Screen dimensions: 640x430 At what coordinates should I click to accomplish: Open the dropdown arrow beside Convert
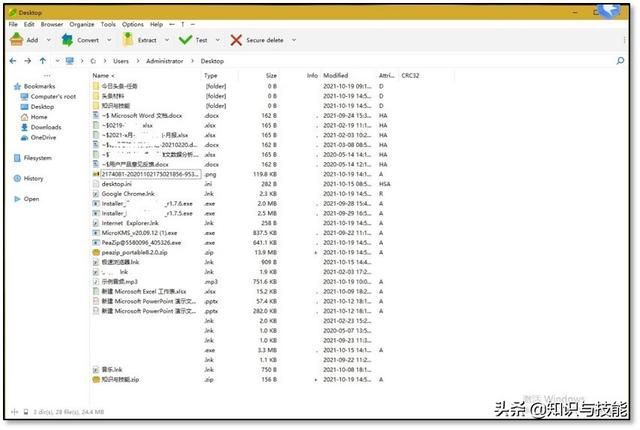[109, 40]
